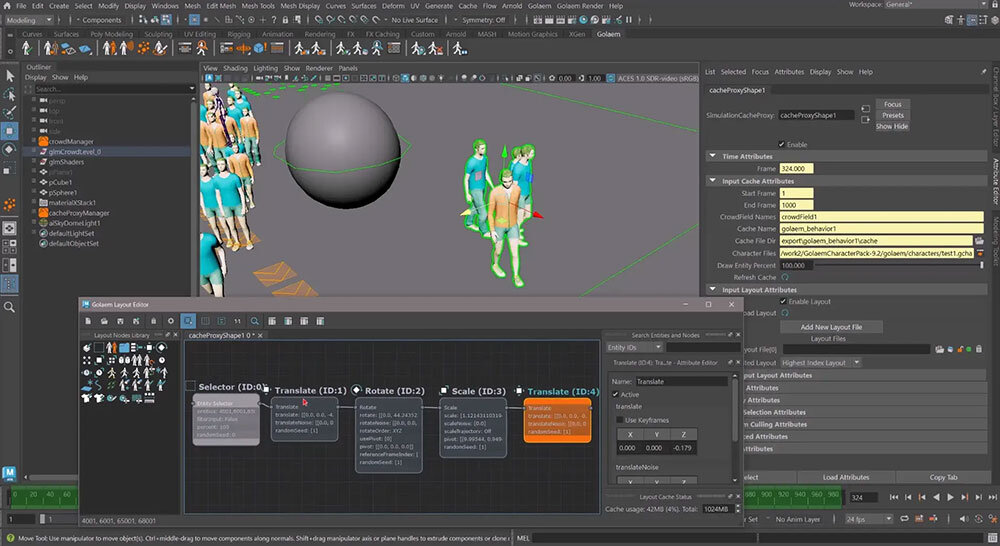Toggle the Enable checkbox in the Attribute Editor

pyautogui.click(x=781, y=145)
